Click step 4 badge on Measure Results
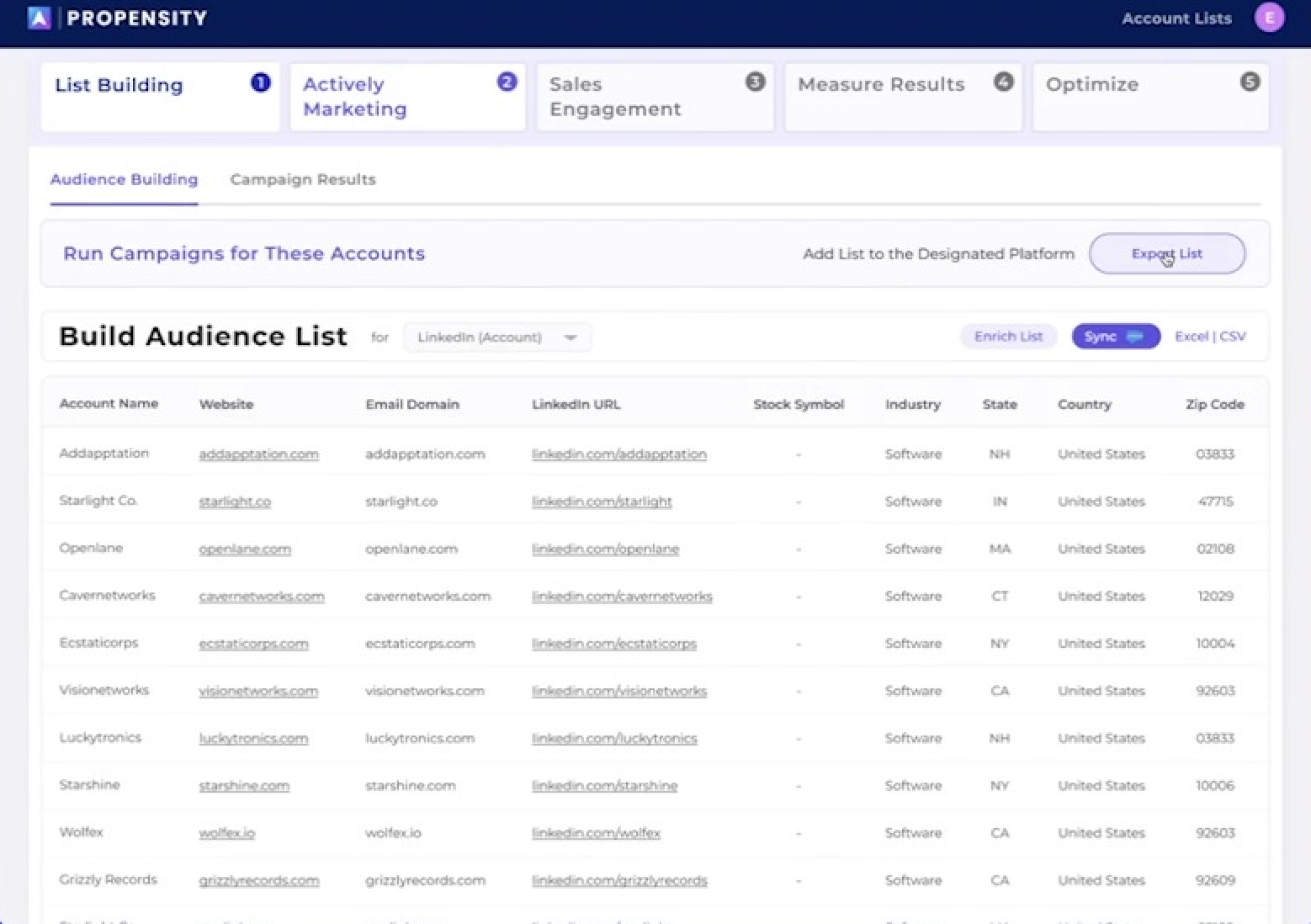Image resolution: width=1311 pixels, height=924 pixels. pos(1003,82)
